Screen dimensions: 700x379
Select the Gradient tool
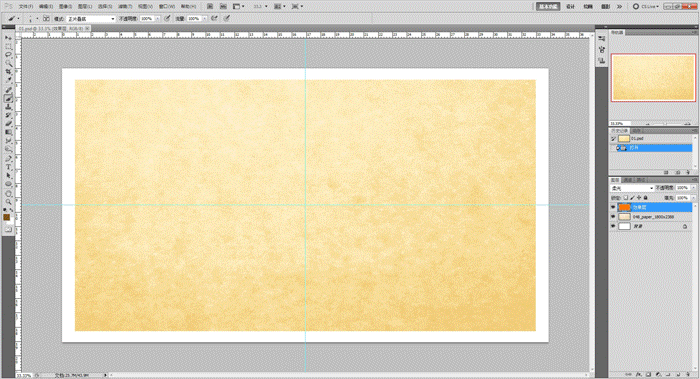[8, 132]
